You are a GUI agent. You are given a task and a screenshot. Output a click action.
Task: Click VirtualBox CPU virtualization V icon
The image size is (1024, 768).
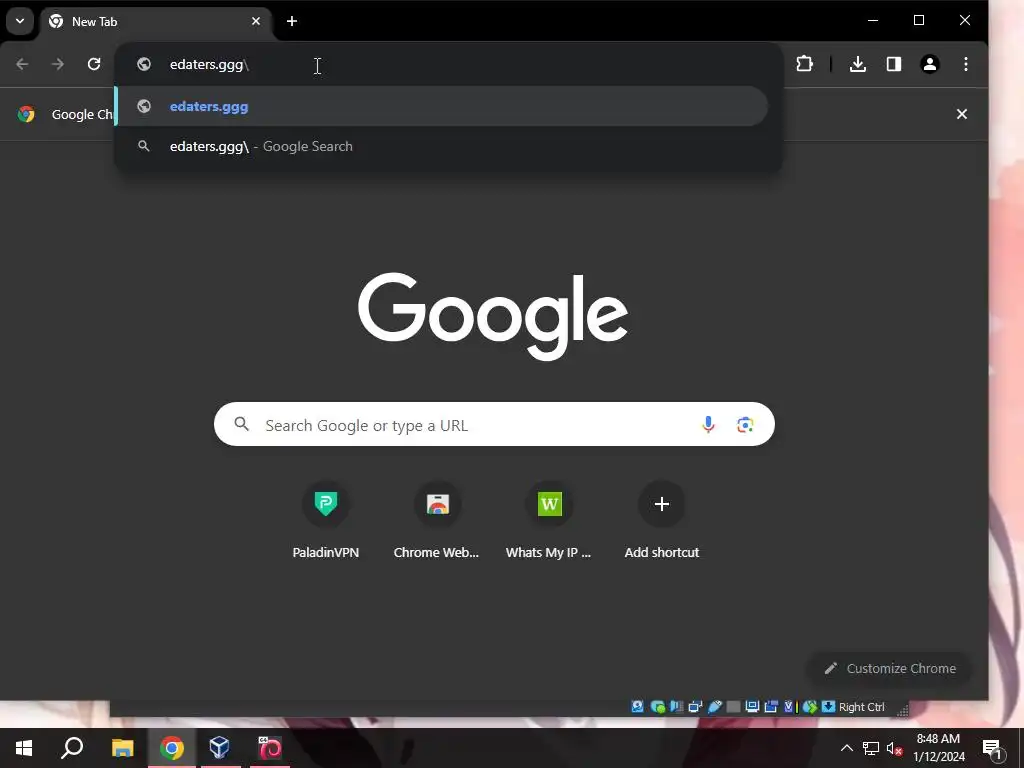(789, 707)
